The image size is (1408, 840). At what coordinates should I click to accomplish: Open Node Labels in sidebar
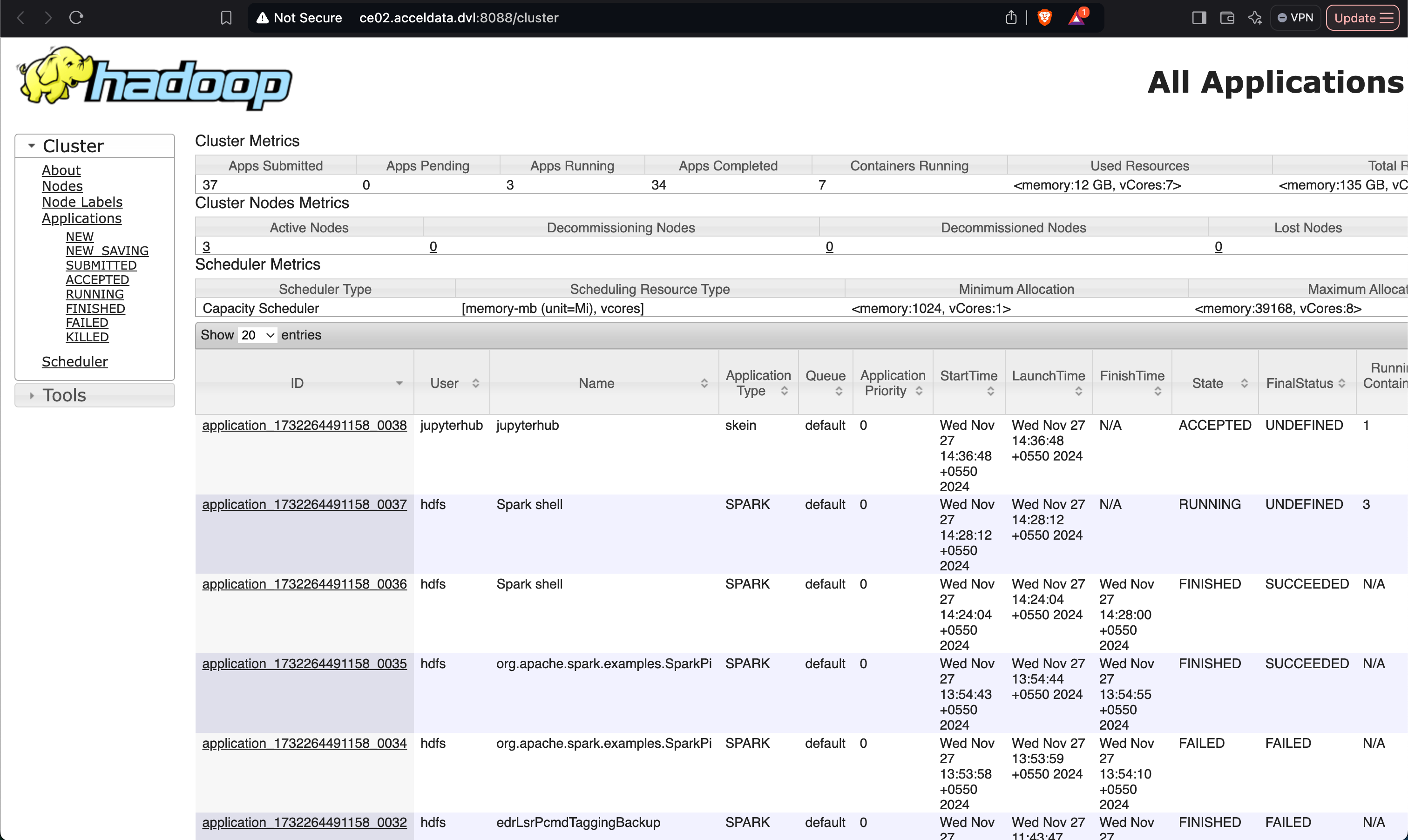tap(82, 202)
